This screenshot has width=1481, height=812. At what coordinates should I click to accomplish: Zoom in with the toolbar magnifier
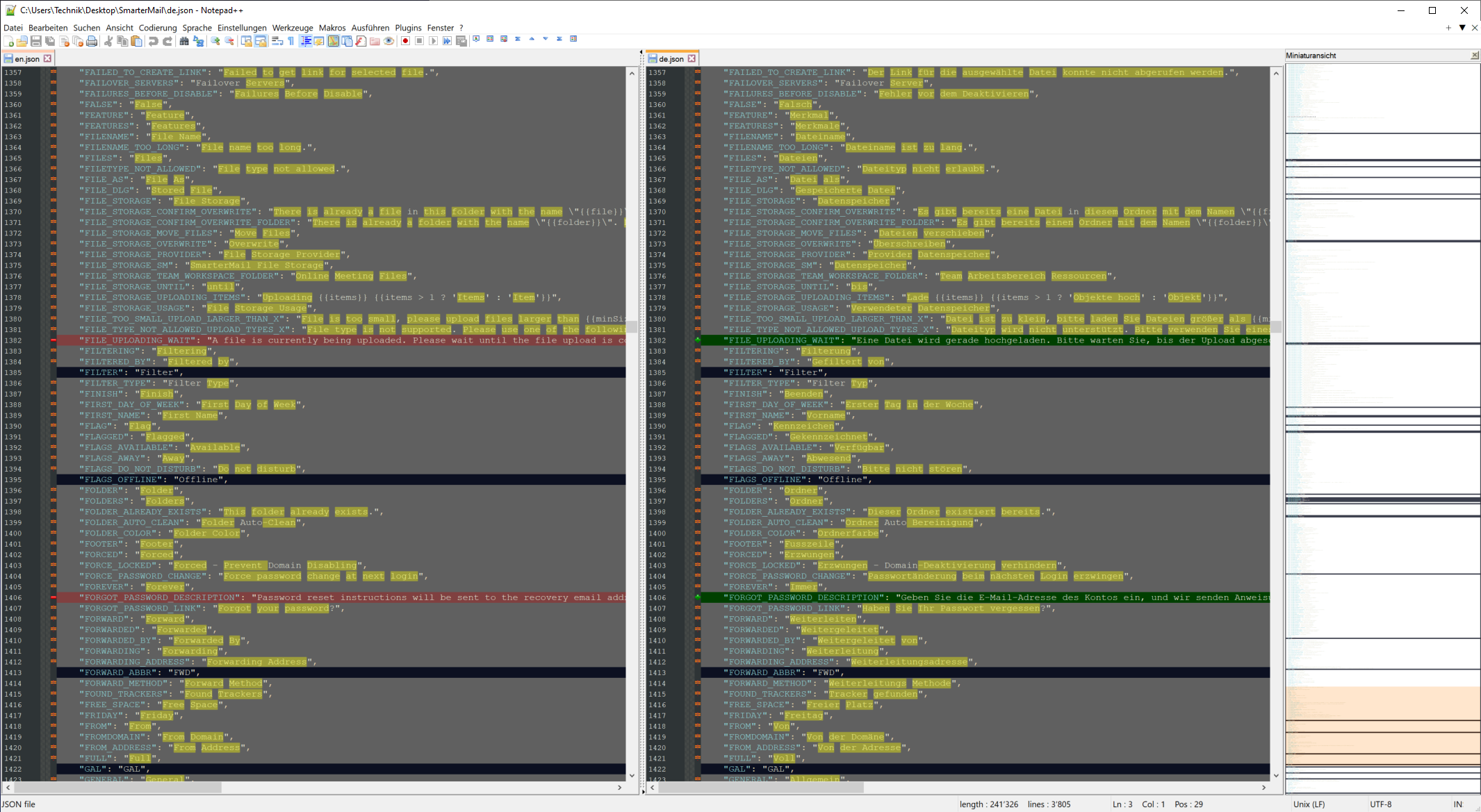[215, 41]
